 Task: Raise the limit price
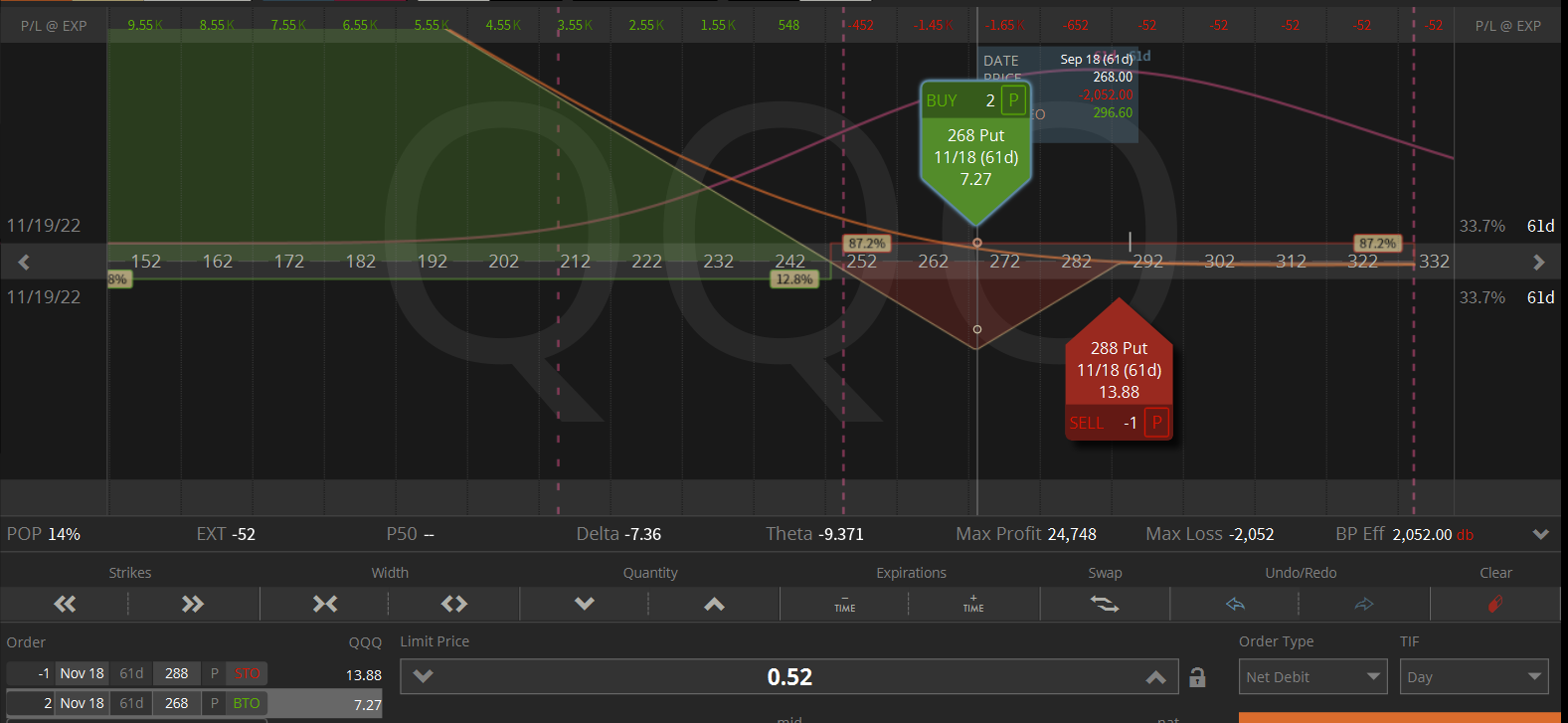(x=1155, y=677)
